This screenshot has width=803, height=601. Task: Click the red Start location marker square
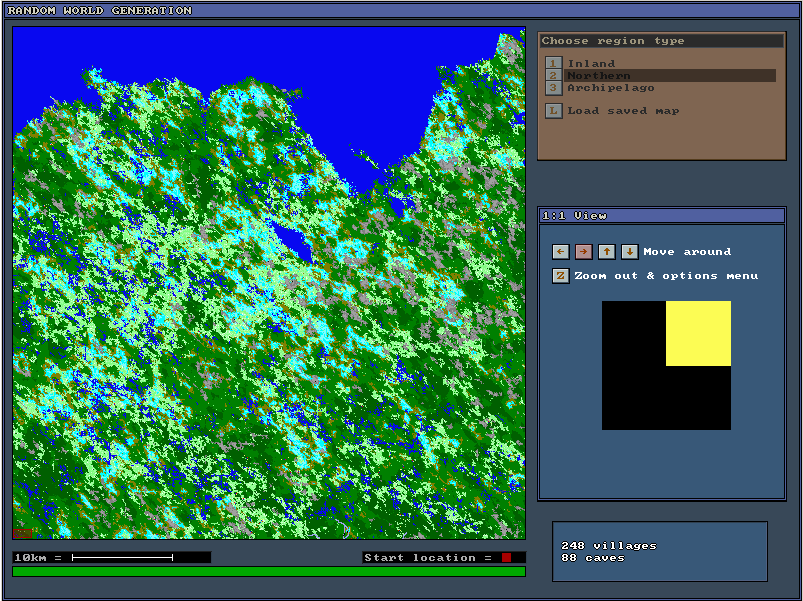[507, 558]
